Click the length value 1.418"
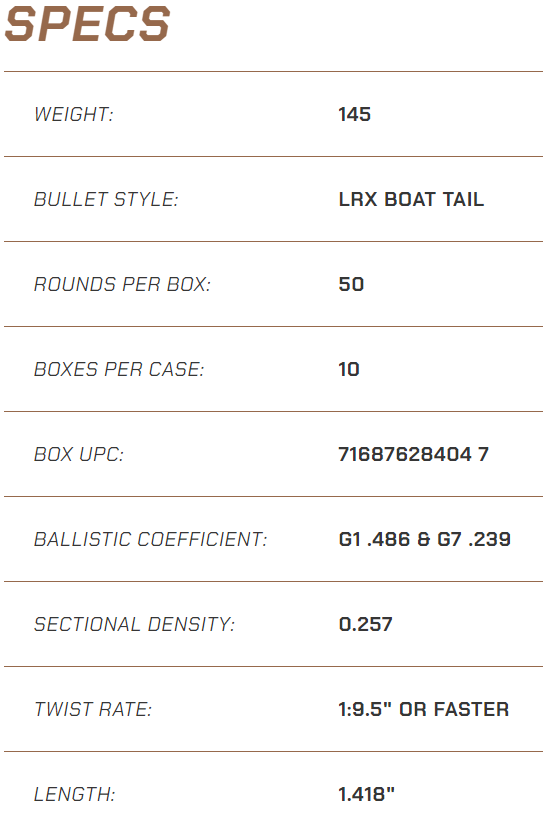 pos(366,794)
